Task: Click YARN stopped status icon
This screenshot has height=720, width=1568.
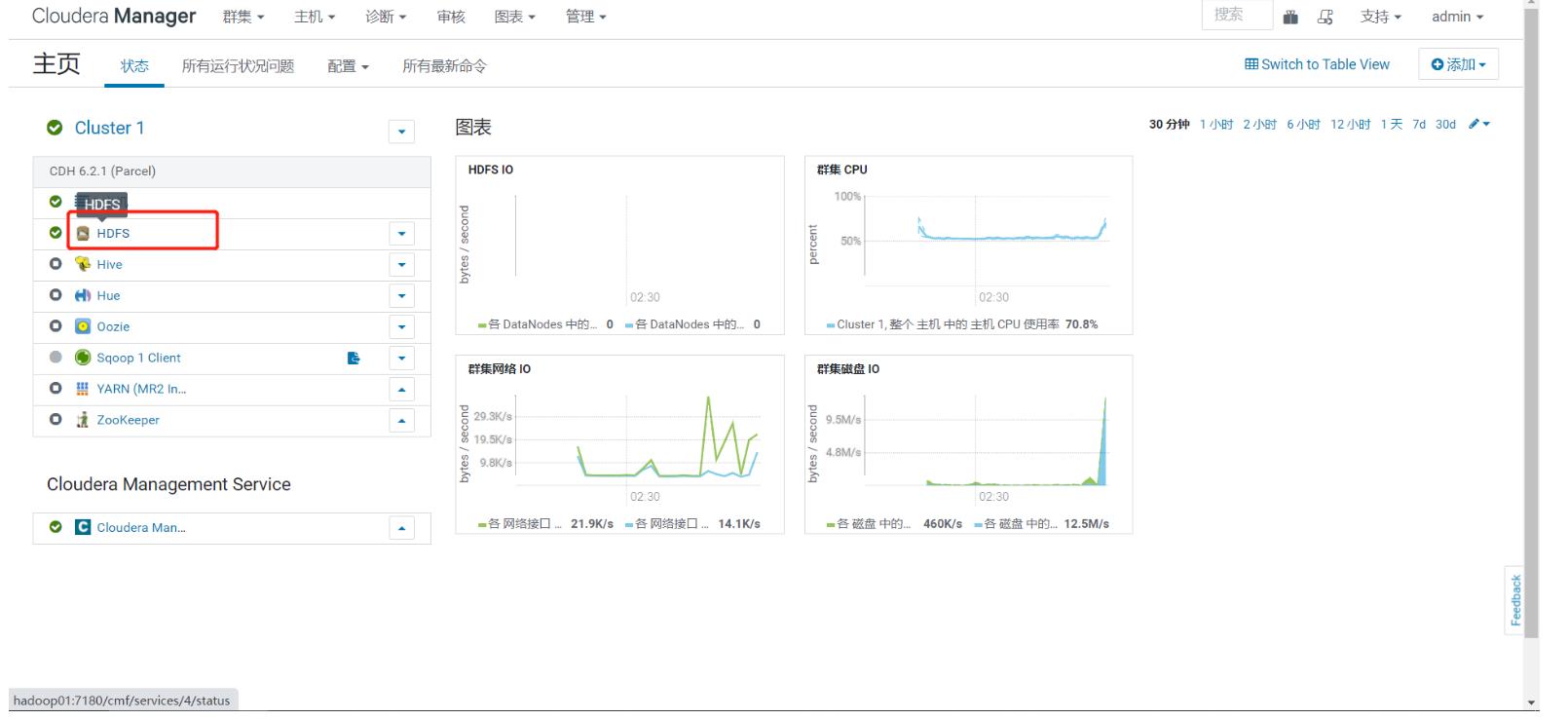Action: pyautogui.click(x=56, y=389)
